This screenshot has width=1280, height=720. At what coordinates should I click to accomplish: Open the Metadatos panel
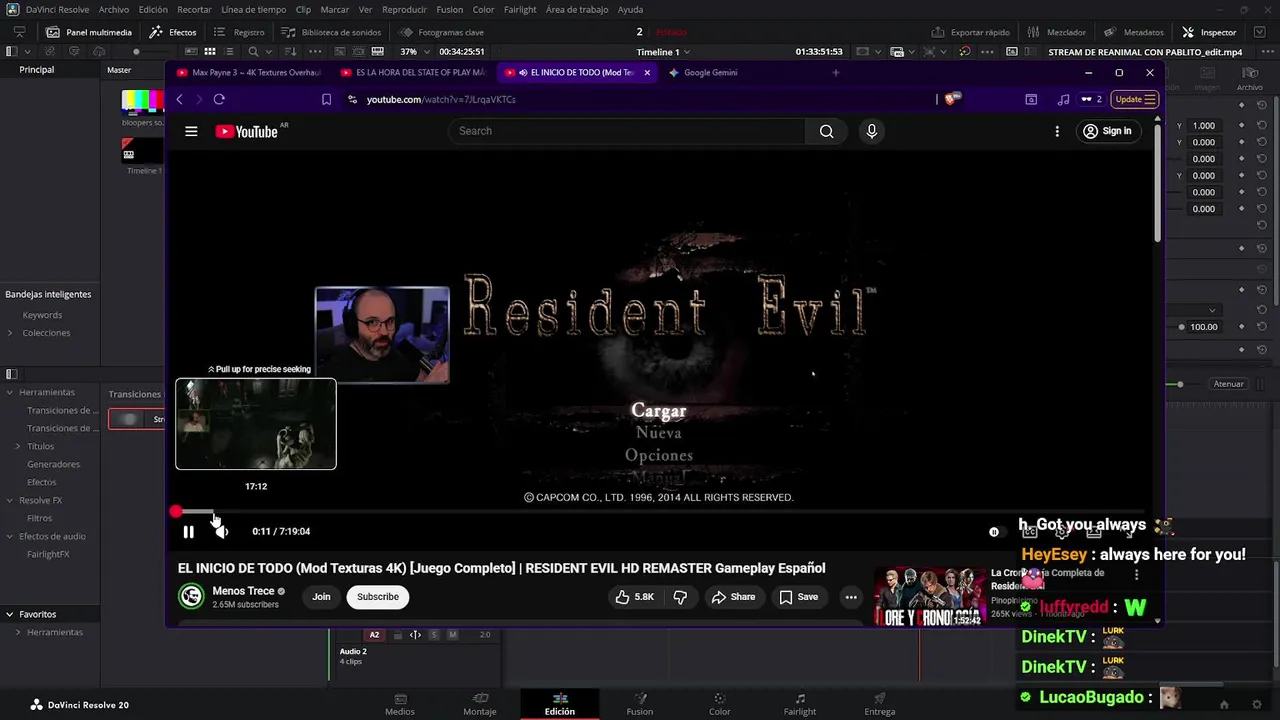pyautogui.click(x=1133, y=32)
